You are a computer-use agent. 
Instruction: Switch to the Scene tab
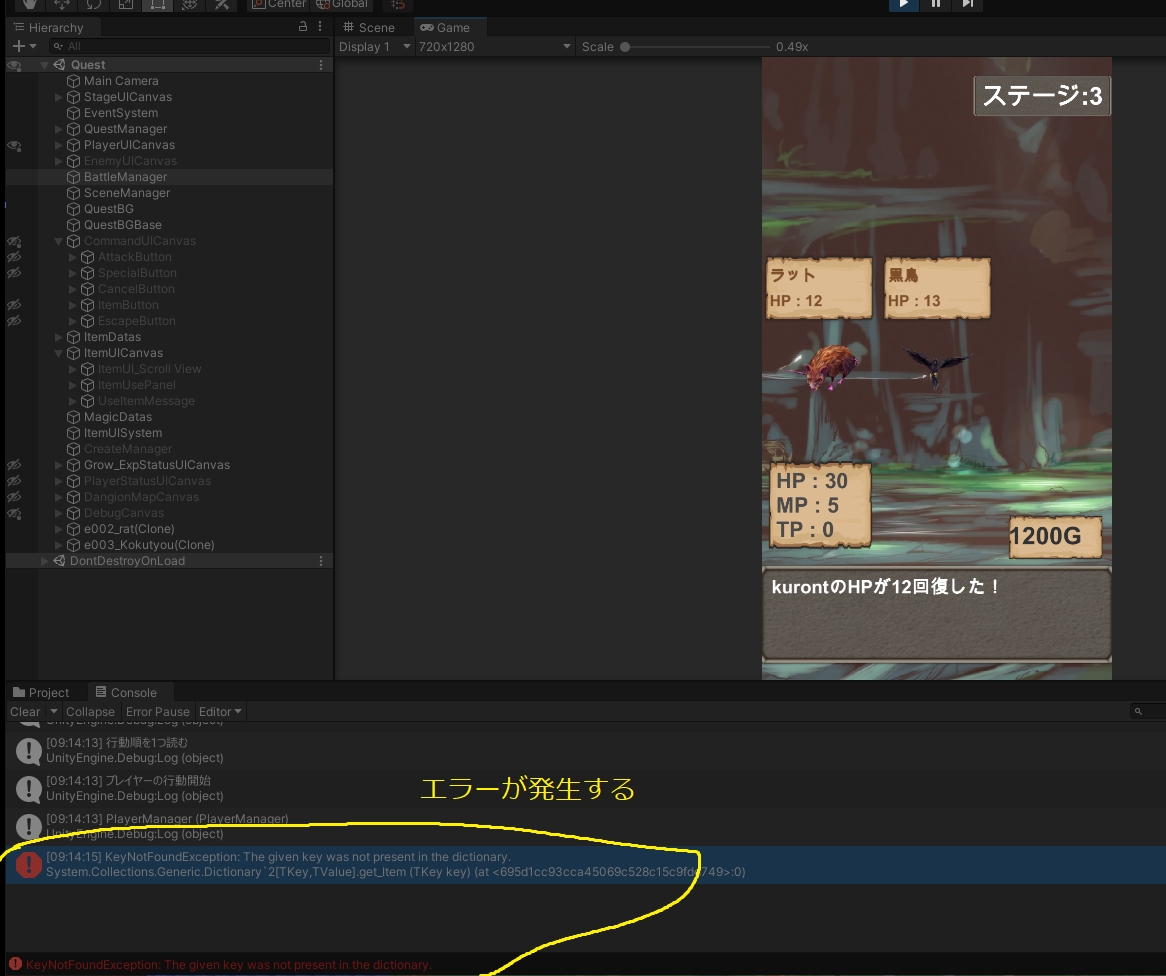369,28
